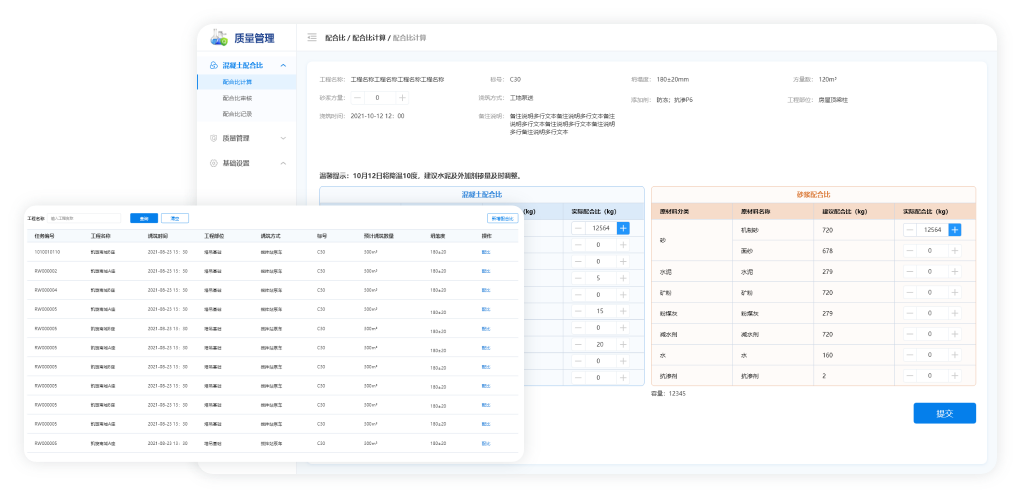Click the 混凝土配合比 menu icon
Image resolution: width=1021 pixels, height=498 pixels.
213,66
